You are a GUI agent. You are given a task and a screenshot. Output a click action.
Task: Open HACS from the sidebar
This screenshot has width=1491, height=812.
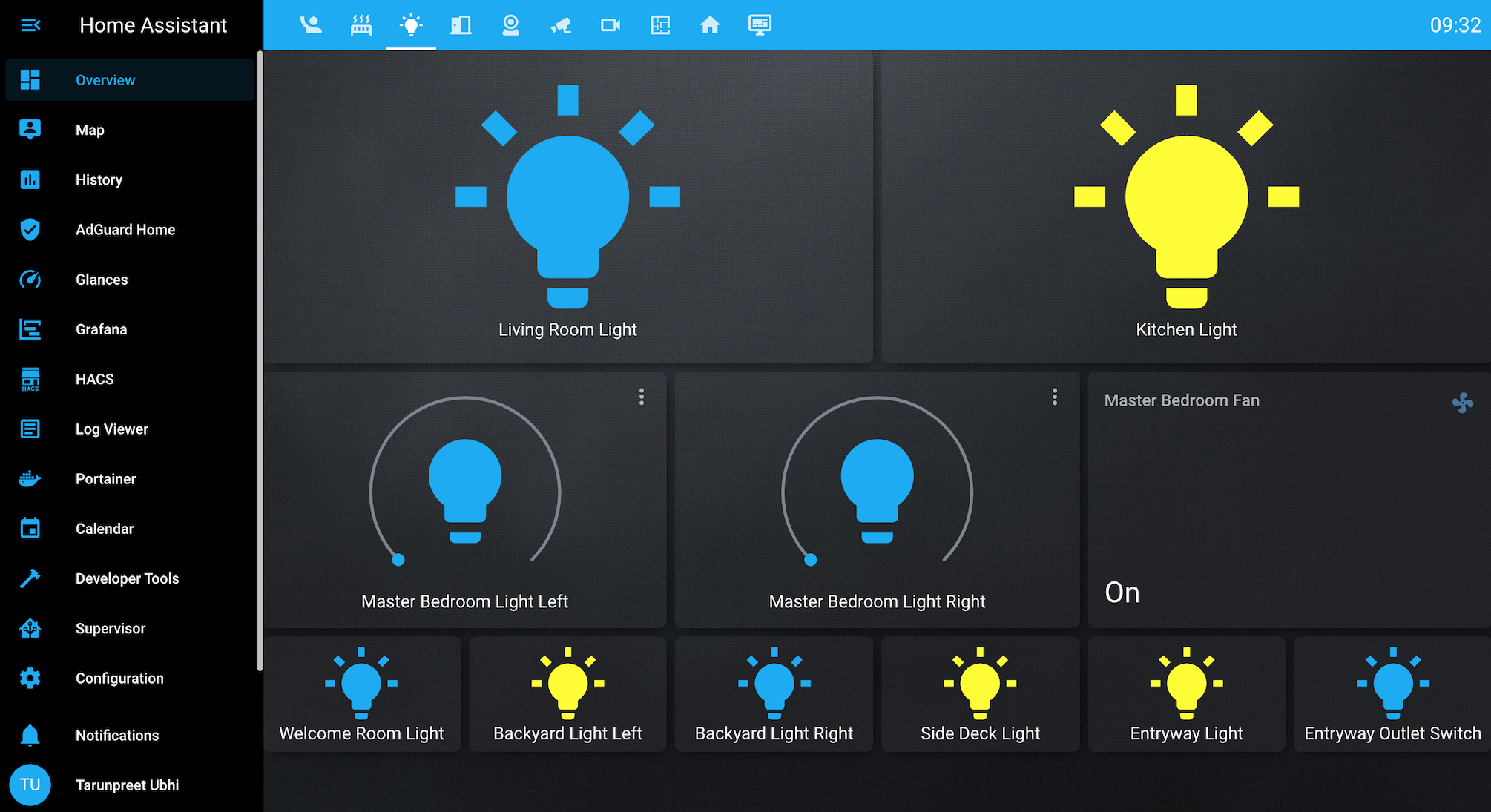(x=95, y=379)
